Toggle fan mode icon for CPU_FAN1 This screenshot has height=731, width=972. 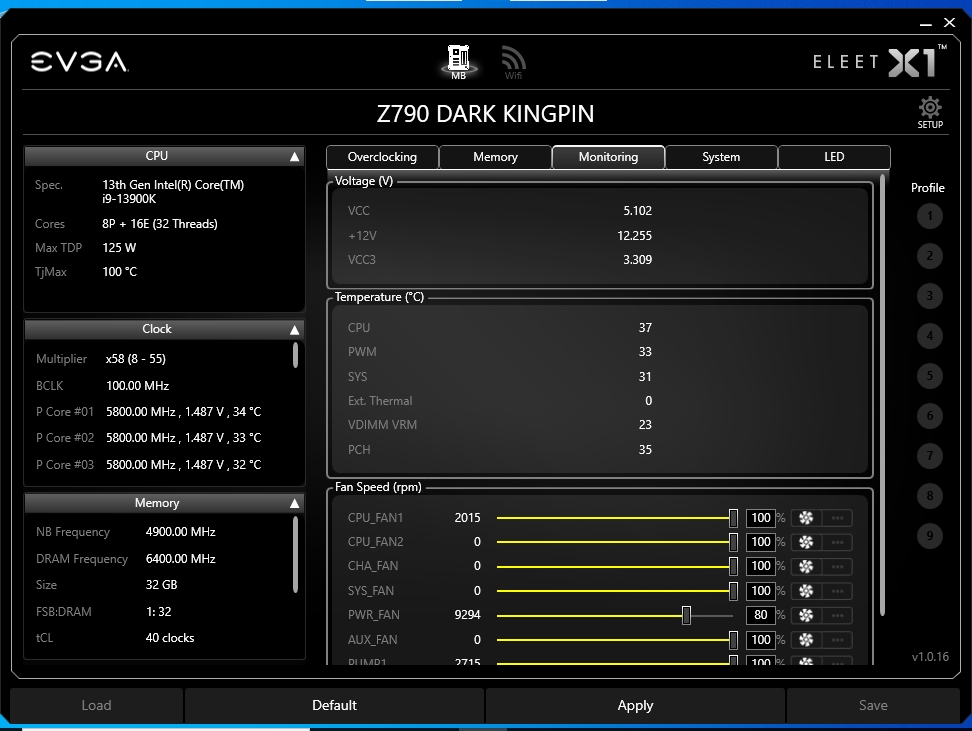point(806,518)
